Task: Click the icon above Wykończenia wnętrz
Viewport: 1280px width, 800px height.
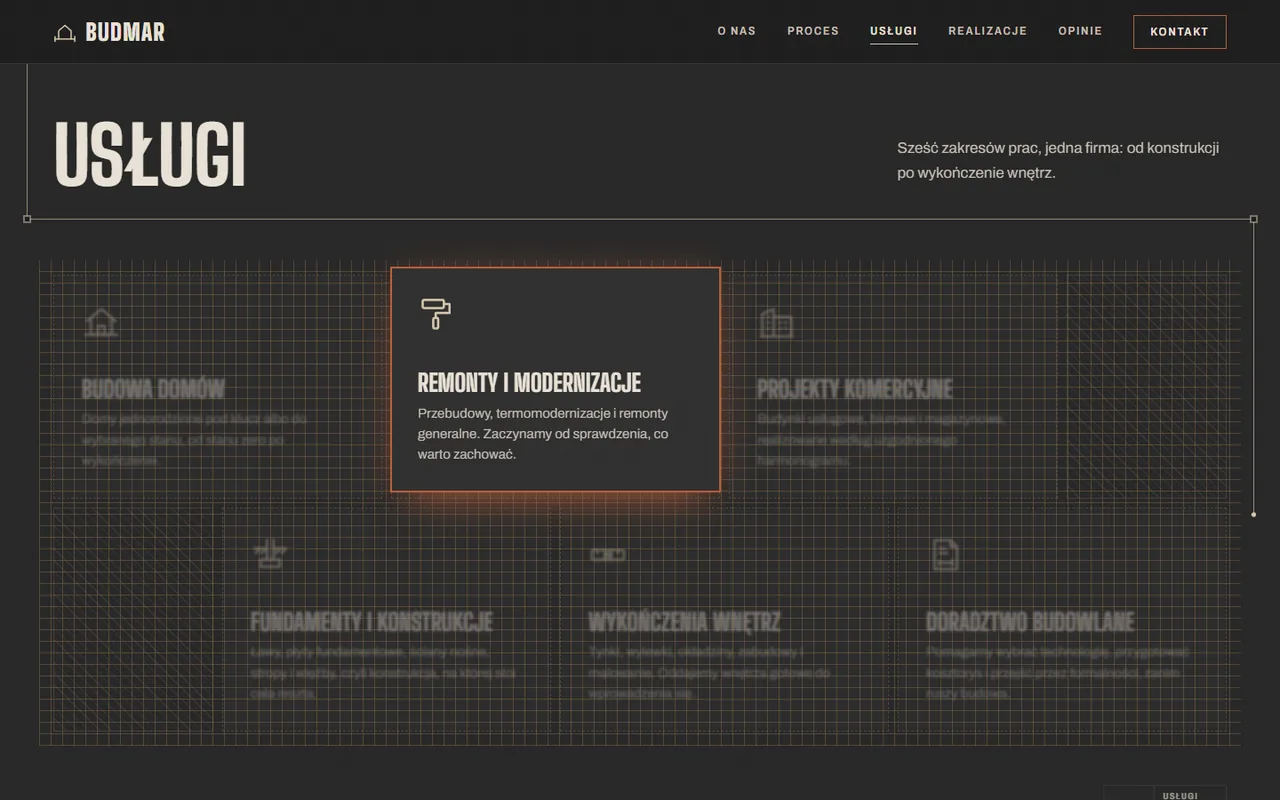Action: pyautogui.click(x=607, y=554)
